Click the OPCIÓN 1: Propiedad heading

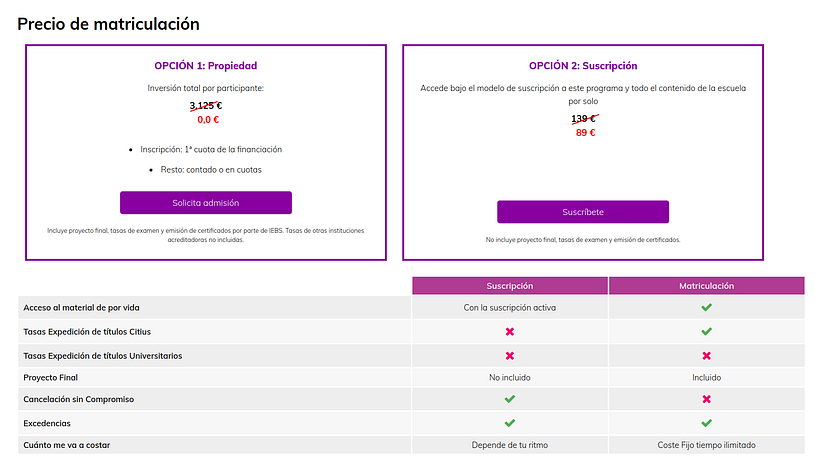[206, 66]
